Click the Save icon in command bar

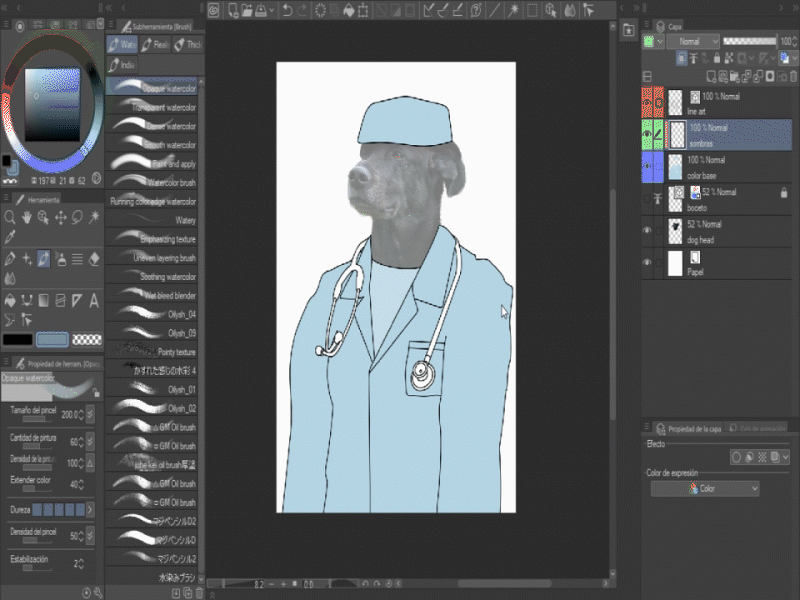[261, 10]
